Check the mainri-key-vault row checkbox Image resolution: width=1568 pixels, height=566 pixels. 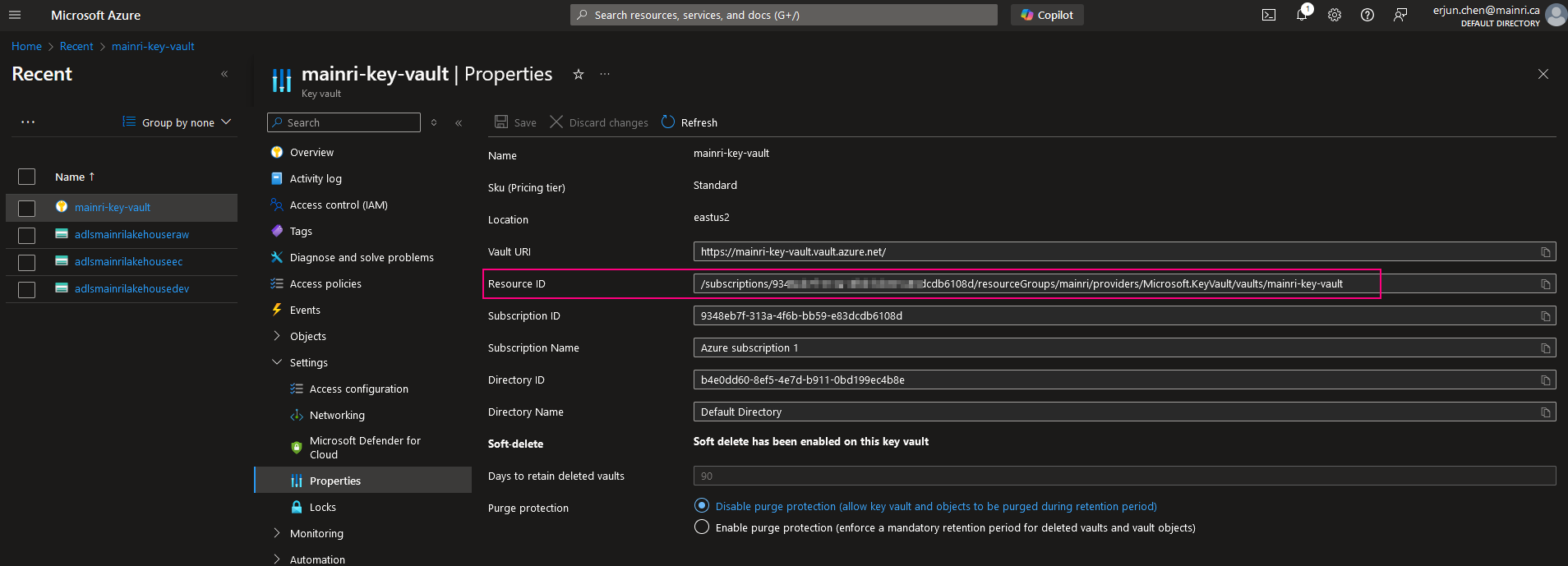pyautogui.click(x=27, y=209)
